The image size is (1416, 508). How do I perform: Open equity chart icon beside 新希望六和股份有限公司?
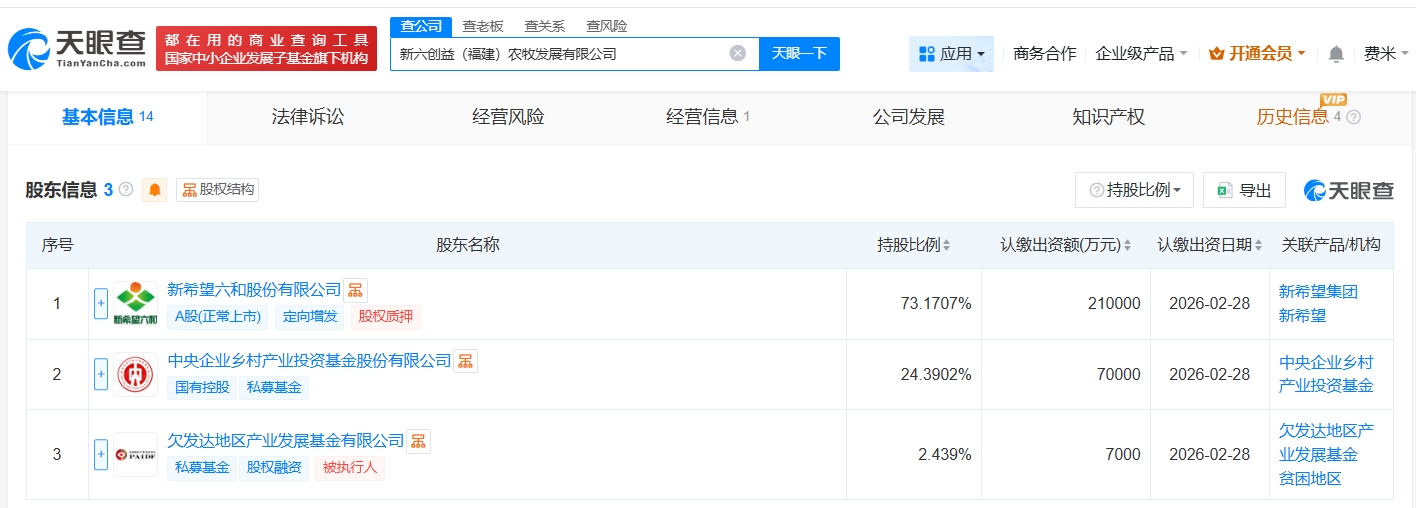pos(355,290)
